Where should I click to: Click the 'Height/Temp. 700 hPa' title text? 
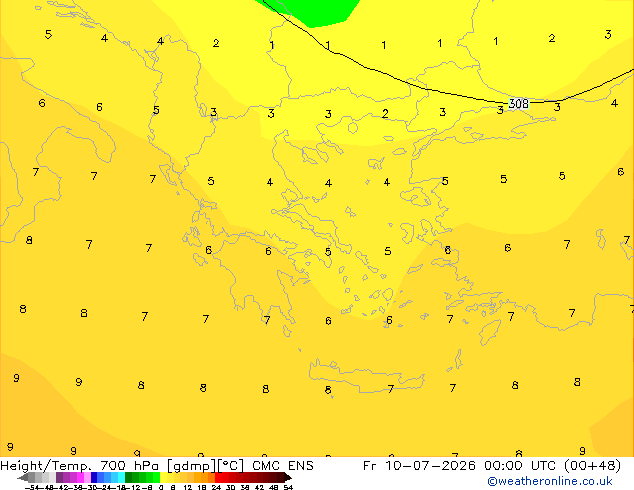80,466
